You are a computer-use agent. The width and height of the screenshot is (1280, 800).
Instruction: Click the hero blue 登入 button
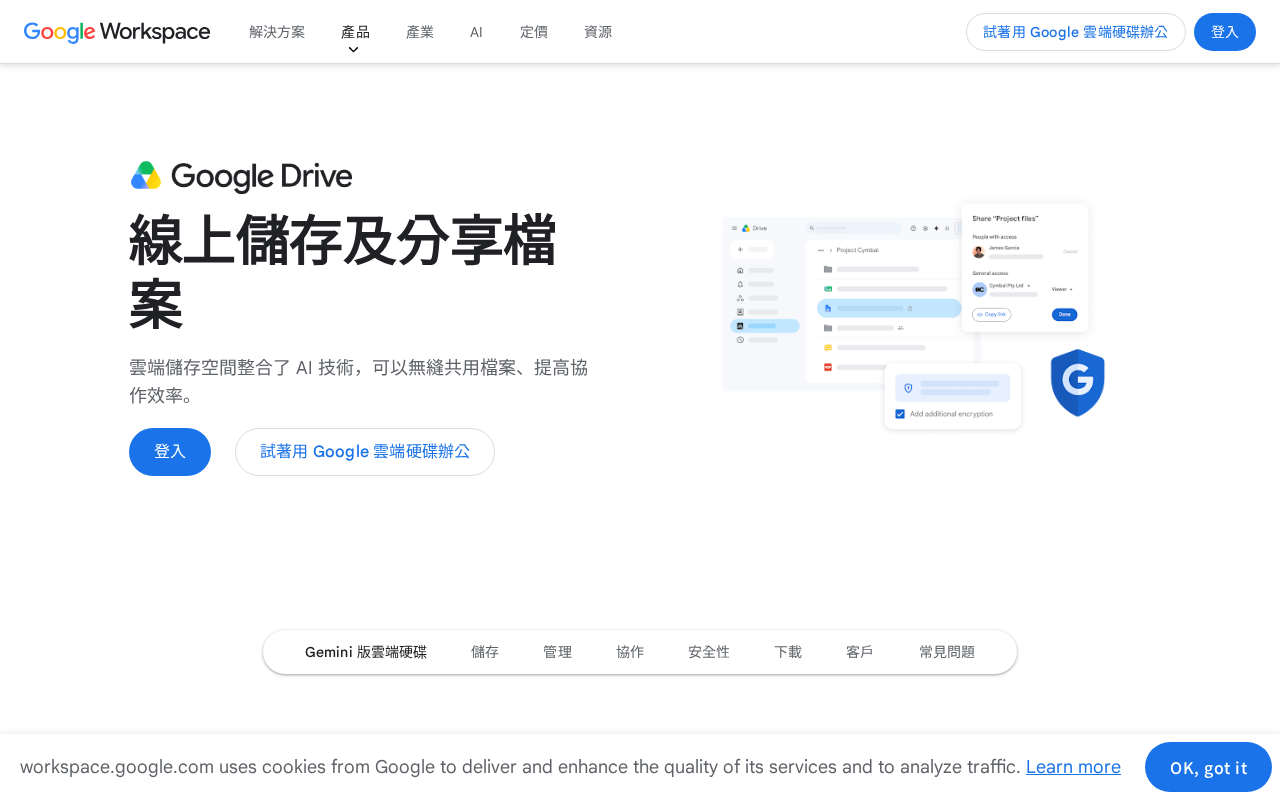pos(170,452)
